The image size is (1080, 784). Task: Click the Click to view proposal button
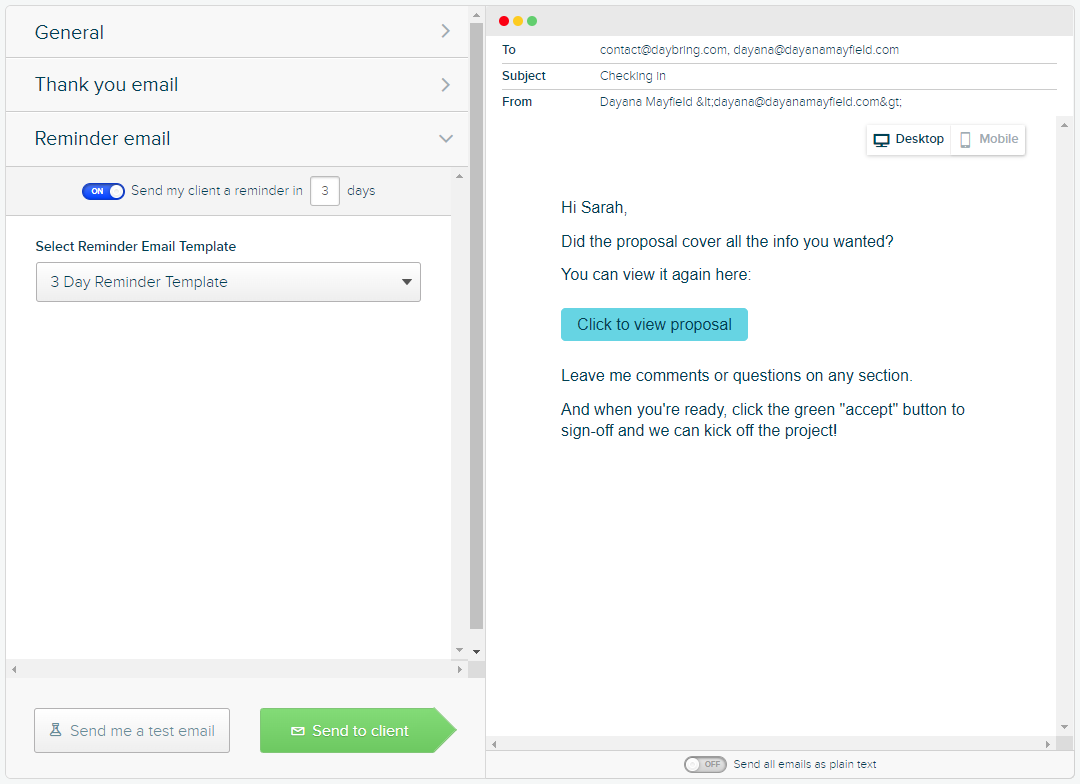(654, 324)
